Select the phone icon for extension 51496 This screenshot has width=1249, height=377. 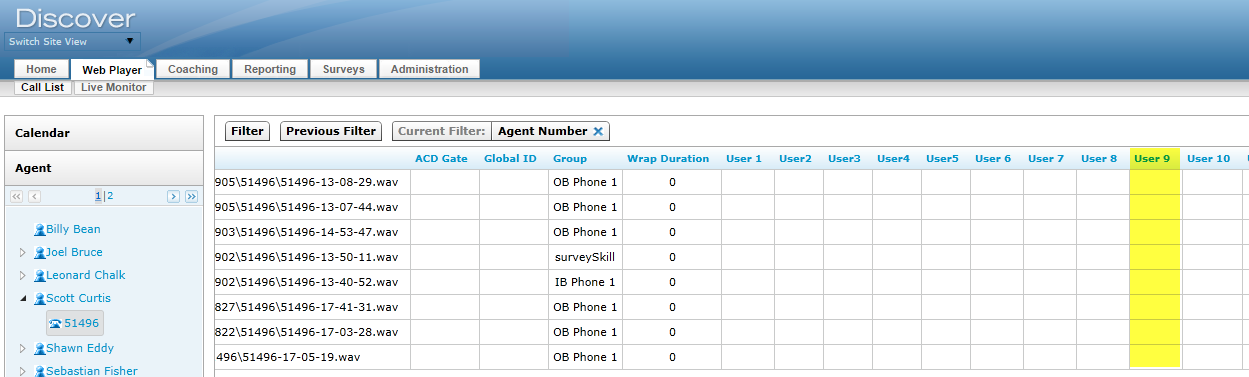(56, 323)
